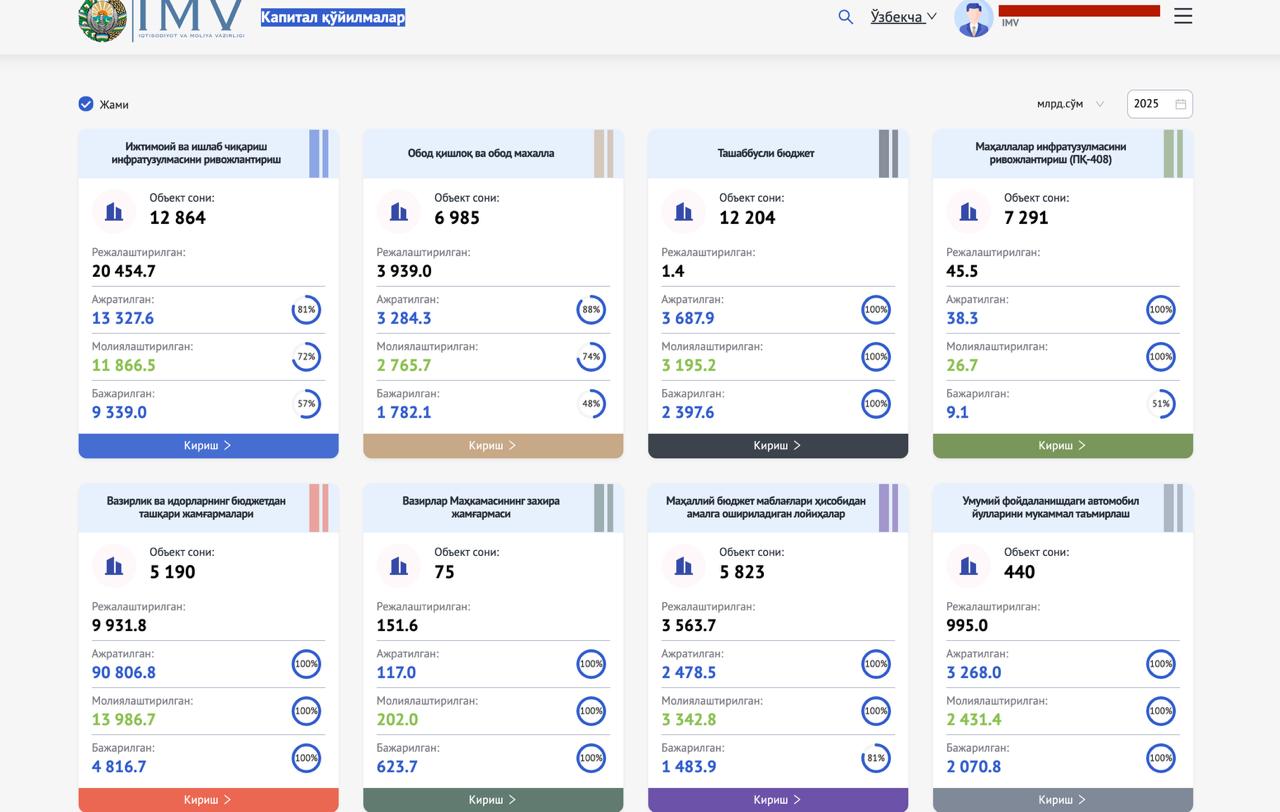Open the Ўзбекча language dropdown
1280x812 pixels.
coord(903,17)
